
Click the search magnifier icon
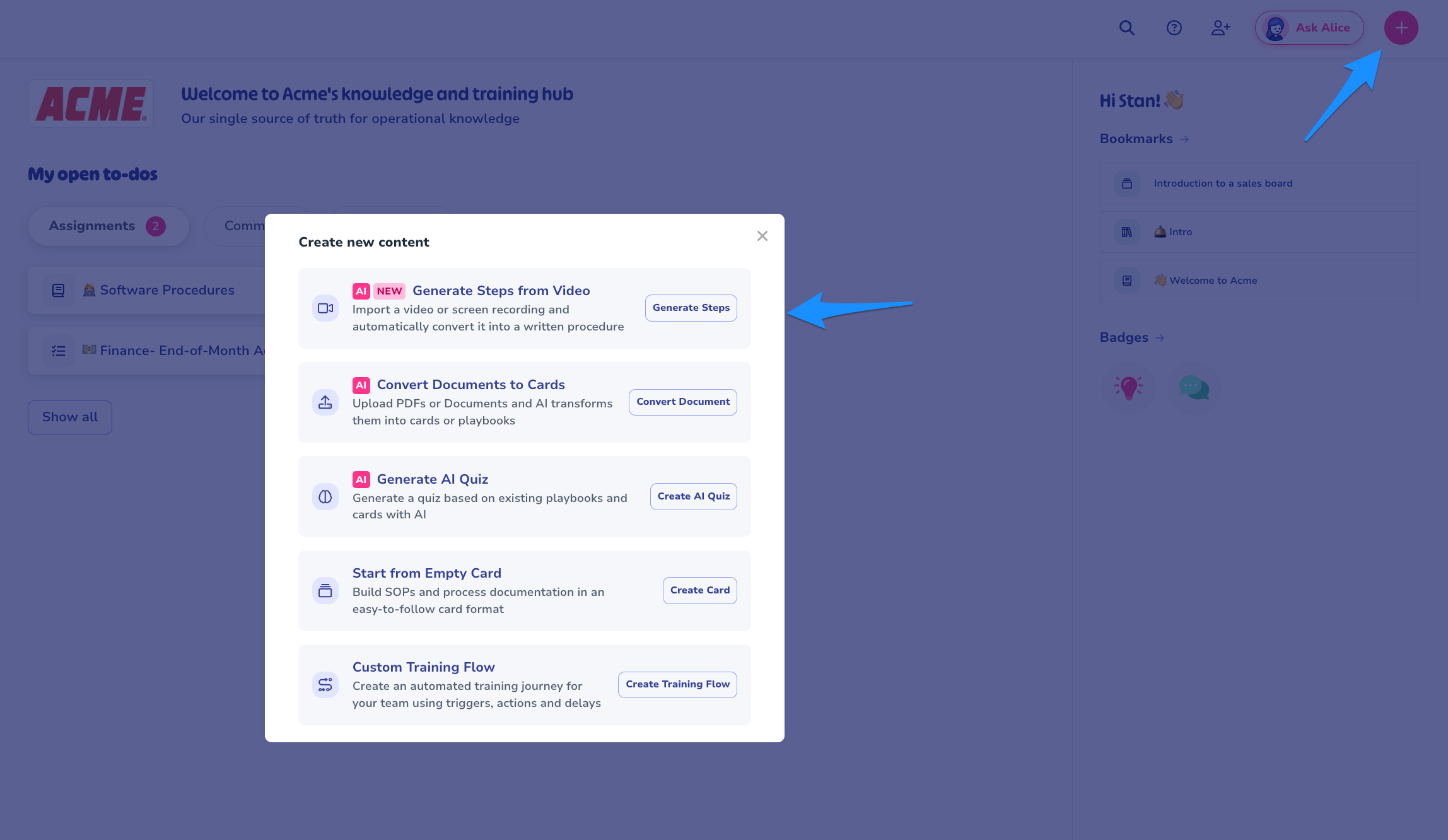[x=1126, y=28]
